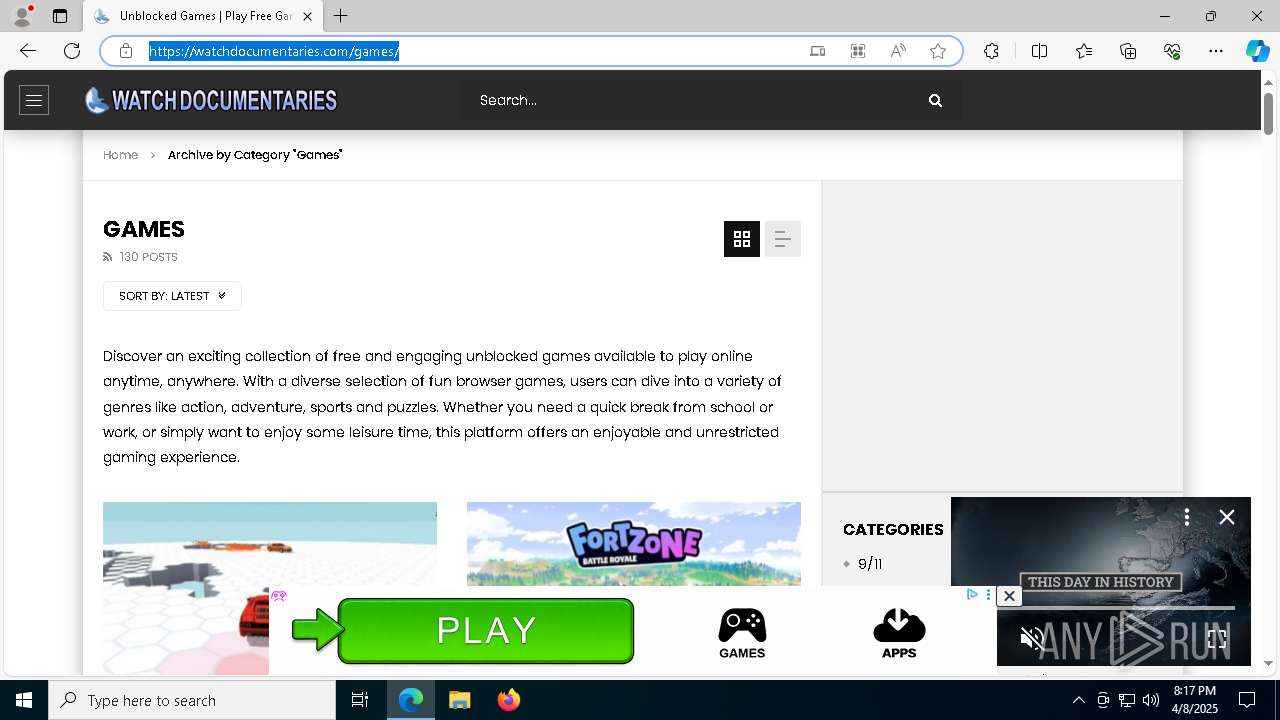Click the GAMES icon in ad banner
This screenshot has width=1280, height=720.
742,634
